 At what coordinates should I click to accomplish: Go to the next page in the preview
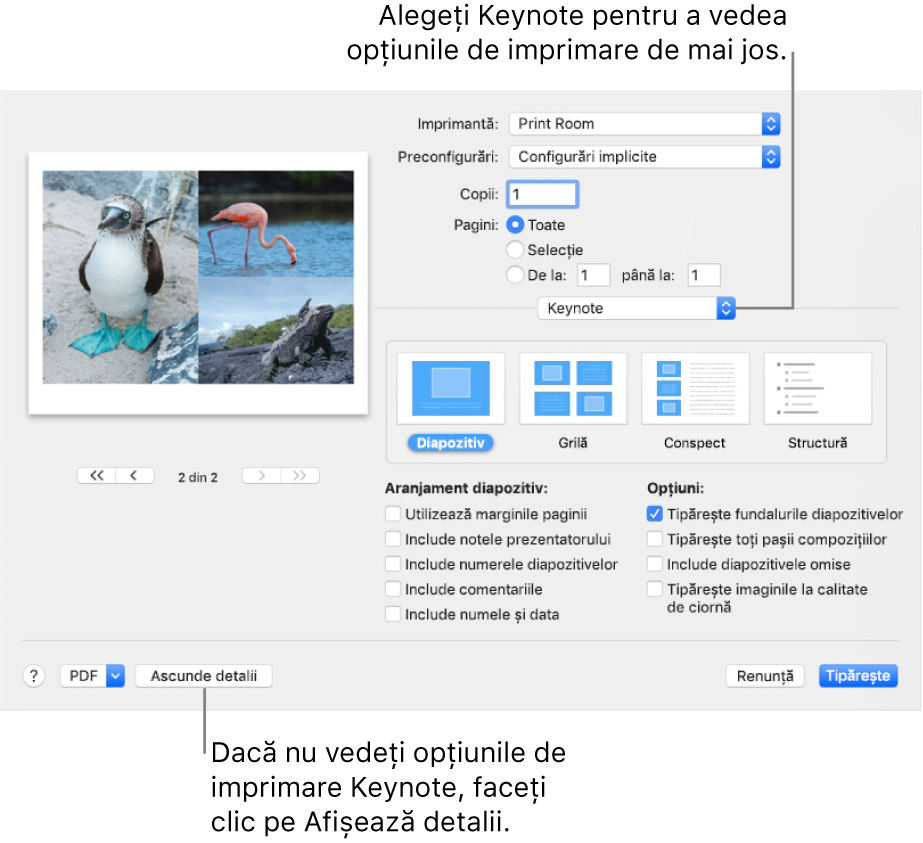tap(260, 475)
